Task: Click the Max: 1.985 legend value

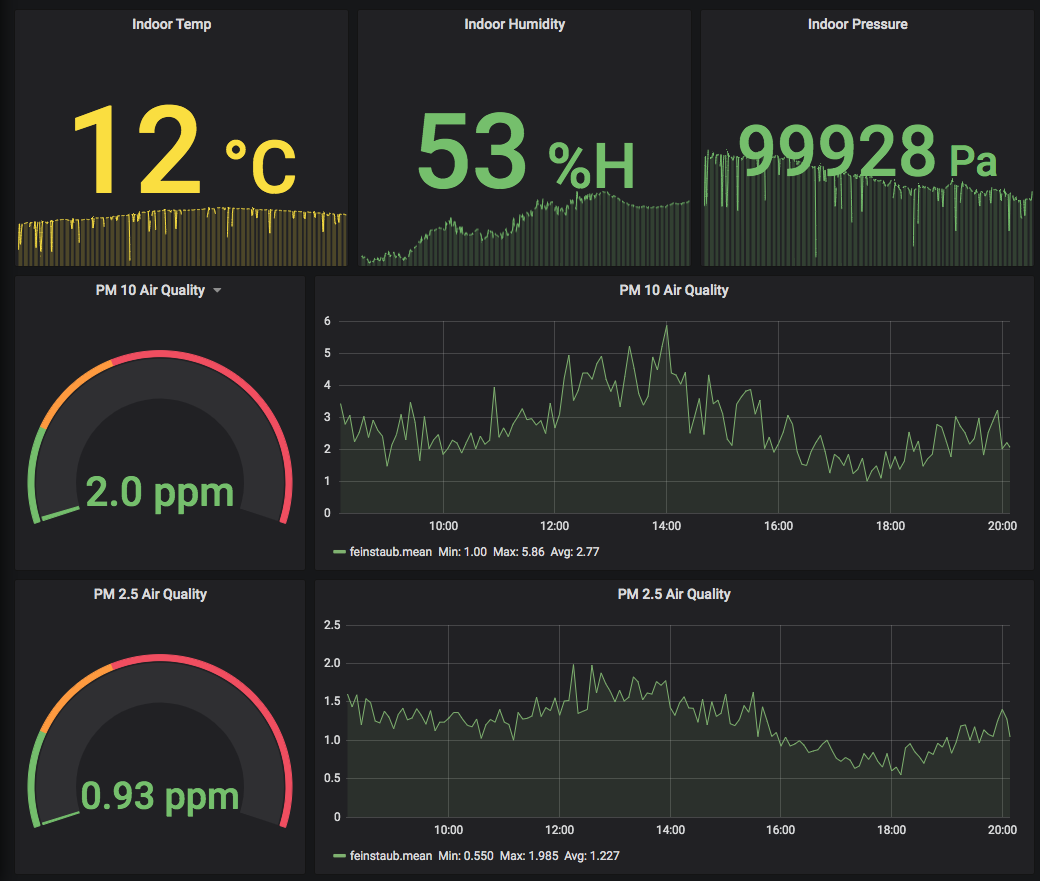Action: [x=529, y=856]
